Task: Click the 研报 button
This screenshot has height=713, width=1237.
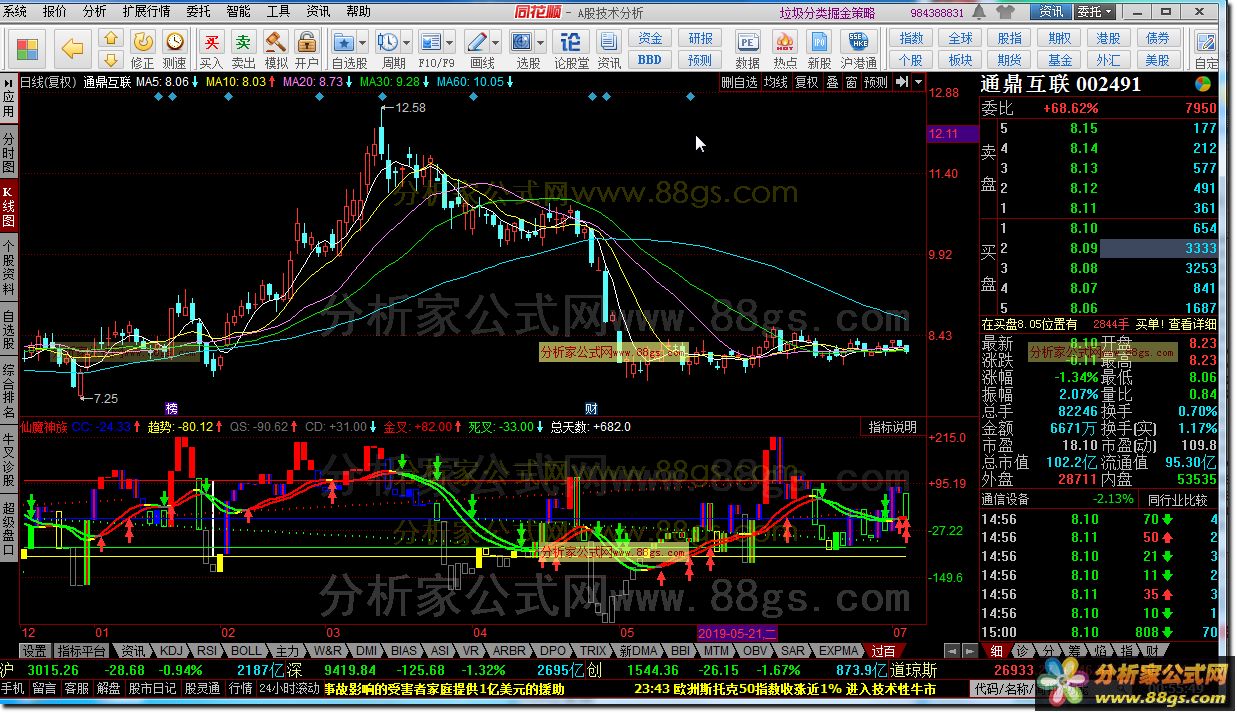Action: (701, 38)
